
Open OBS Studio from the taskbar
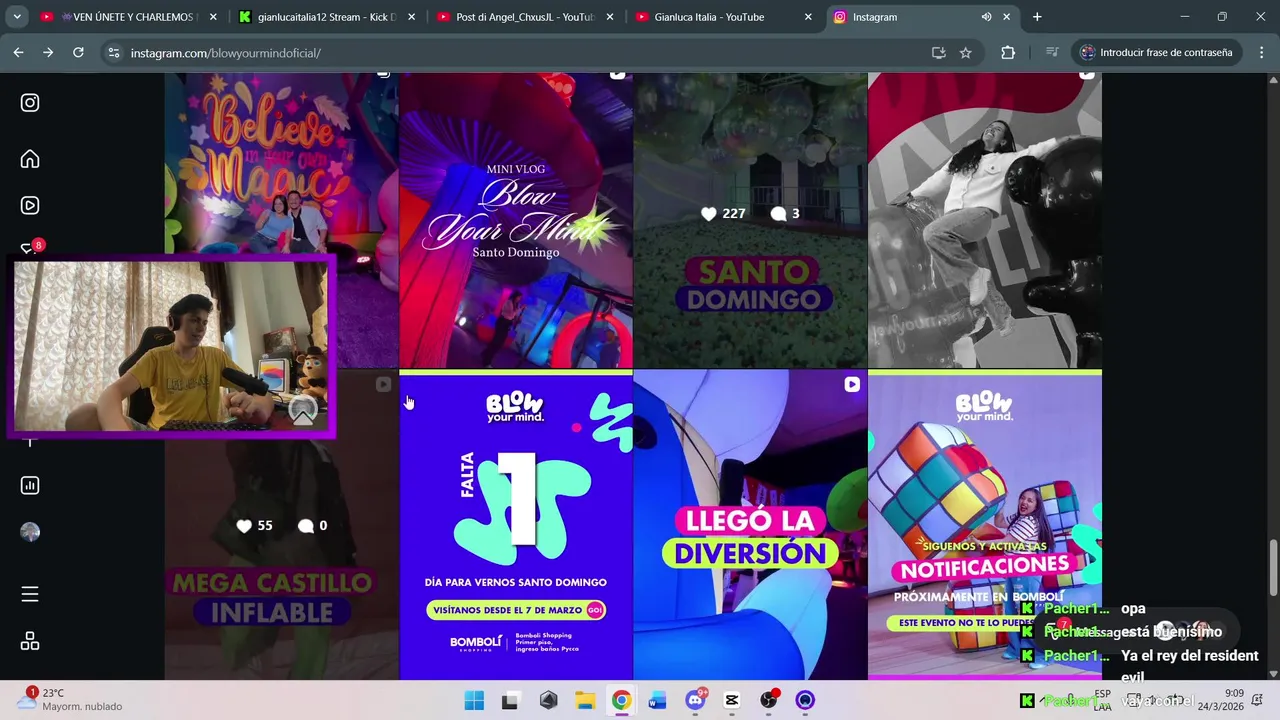(768, 700)
